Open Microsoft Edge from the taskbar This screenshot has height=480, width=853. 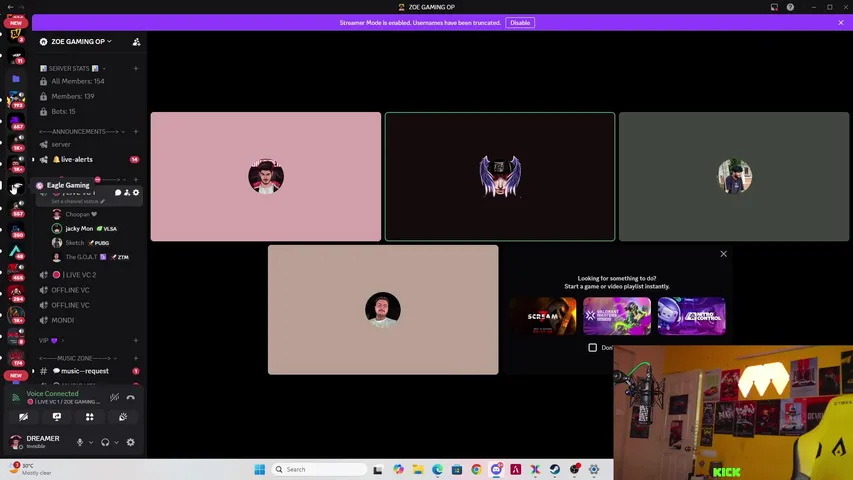pyautogui.click(x=437, y=469)
